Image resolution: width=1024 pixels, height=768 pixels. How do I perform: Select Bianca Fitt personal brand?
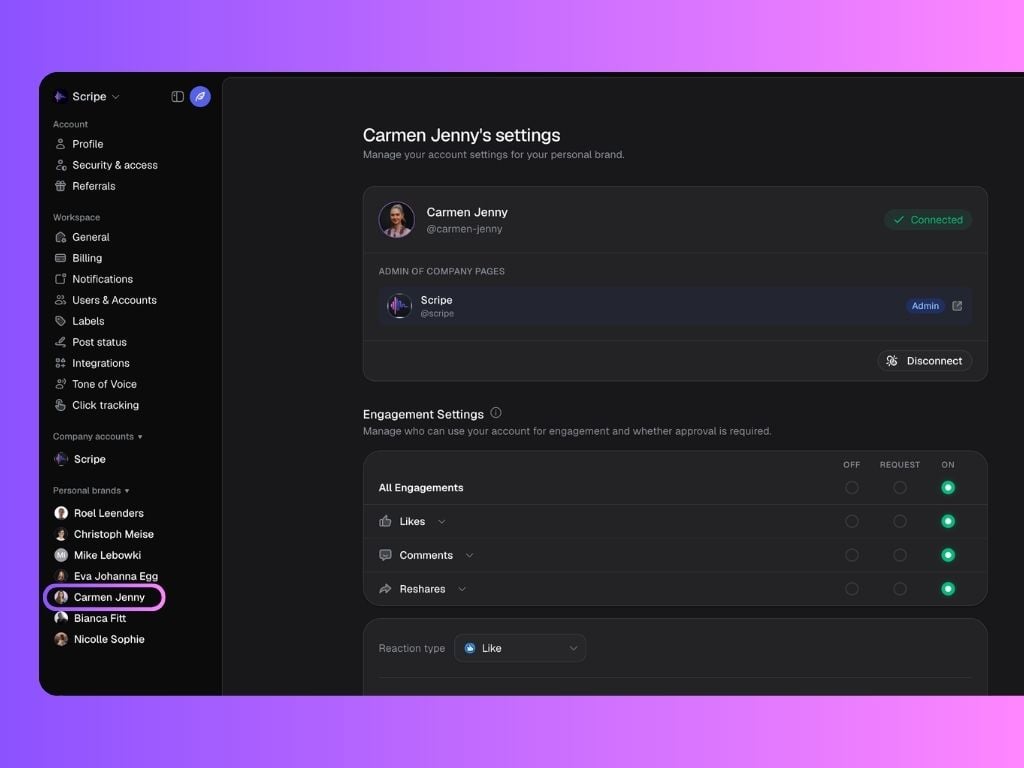point(100,618)
